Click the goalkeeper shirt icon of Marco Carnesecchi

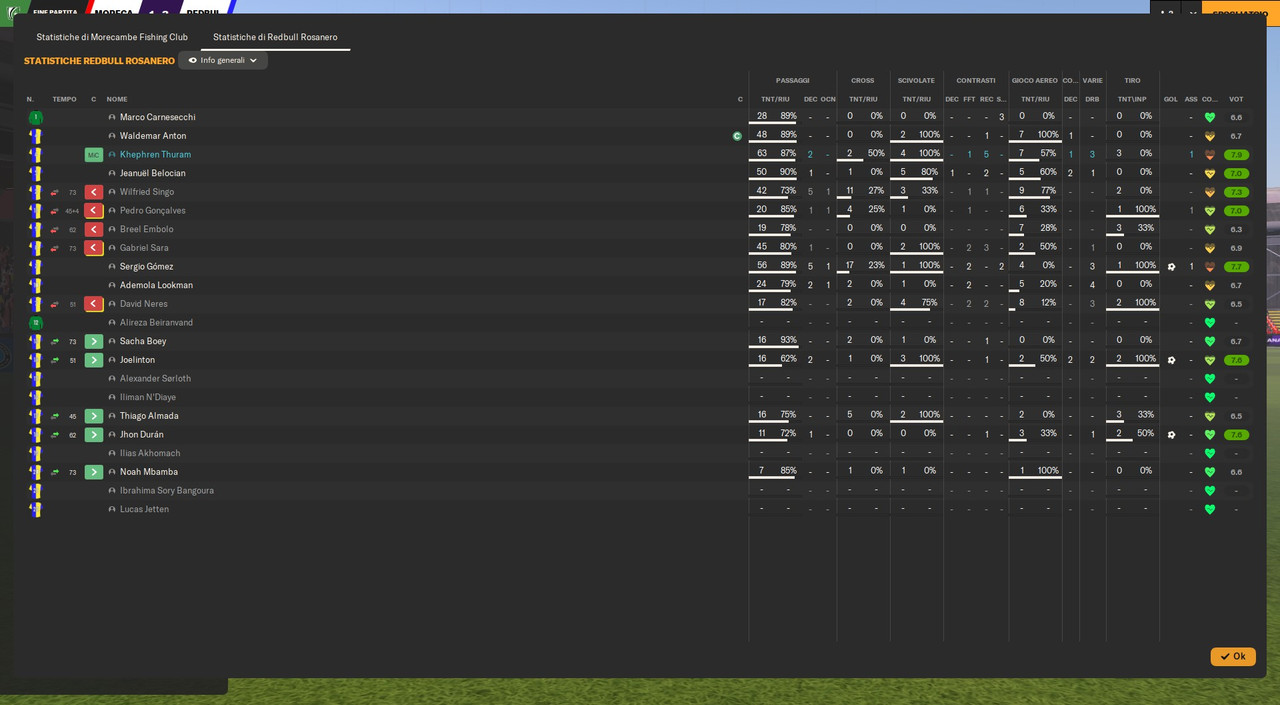point(36,117)
